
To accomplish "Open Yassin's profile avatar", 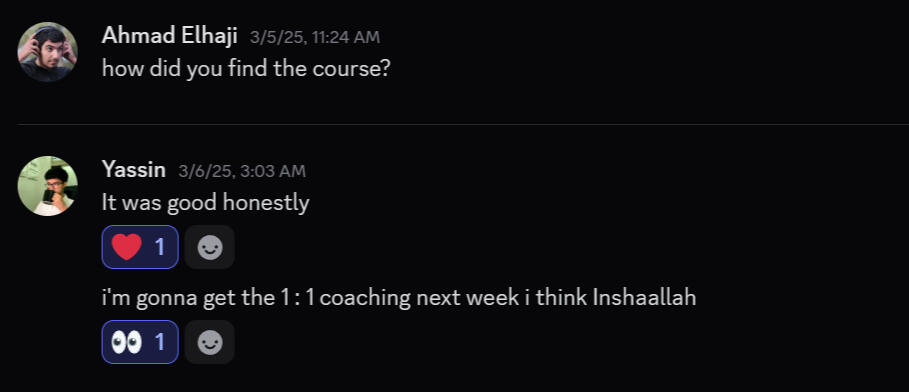I will pos(48,186).
